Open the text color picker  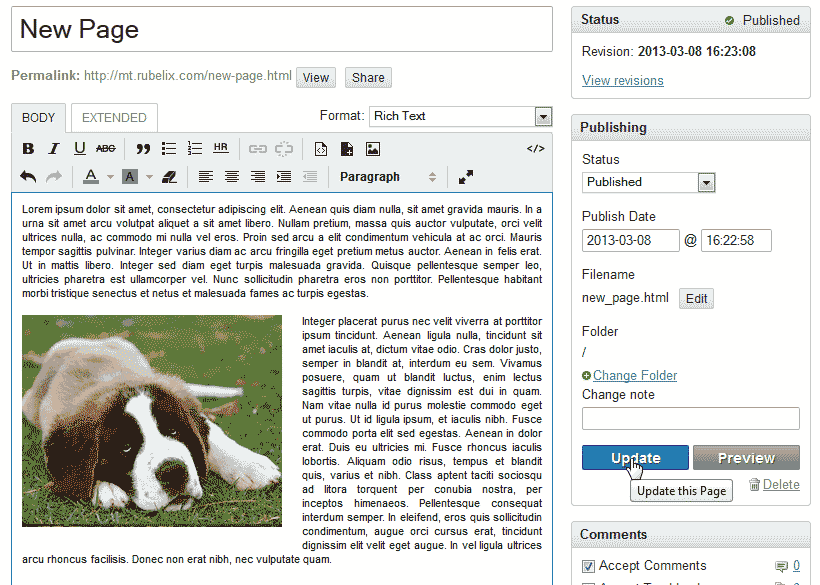click(91, 177)
